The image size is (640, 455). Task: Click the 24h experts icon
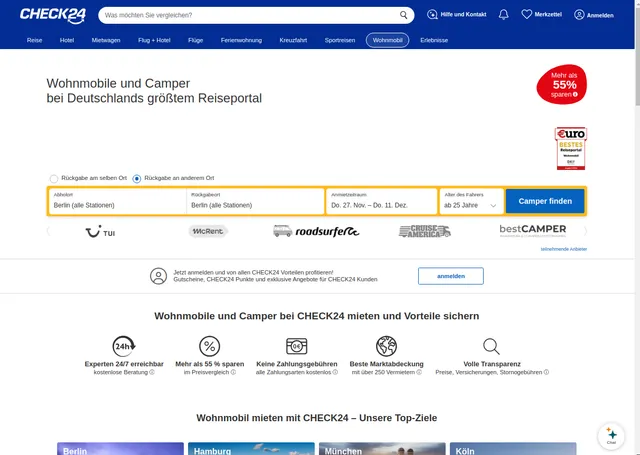(x=124, y=346)
